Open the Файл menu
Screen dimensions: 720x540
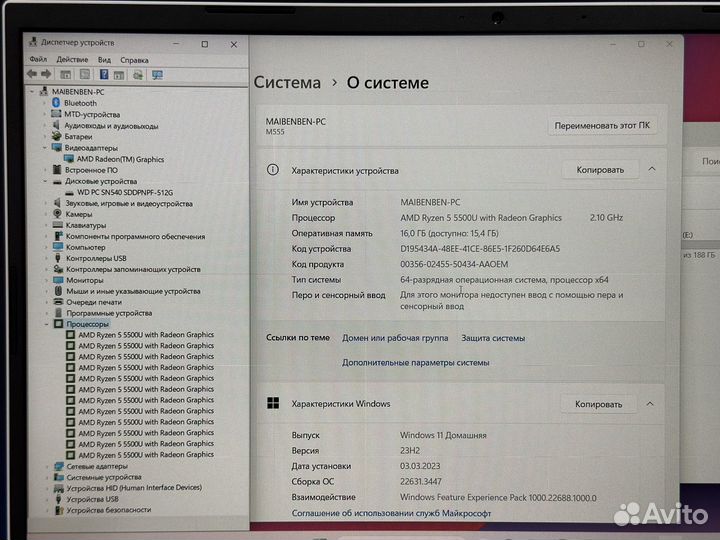(x=38, y=59)
